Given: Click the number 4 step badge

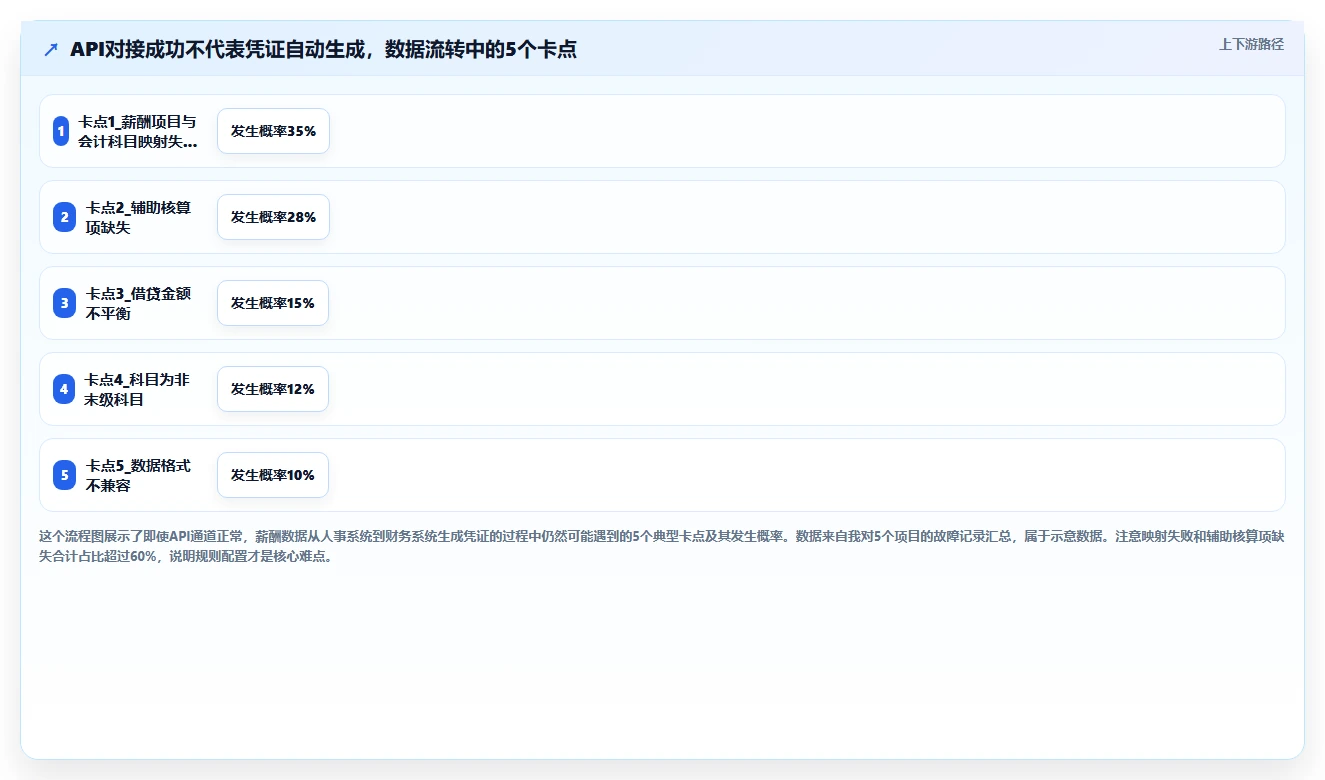Looking at the screenshot, I should pos(64,389).
